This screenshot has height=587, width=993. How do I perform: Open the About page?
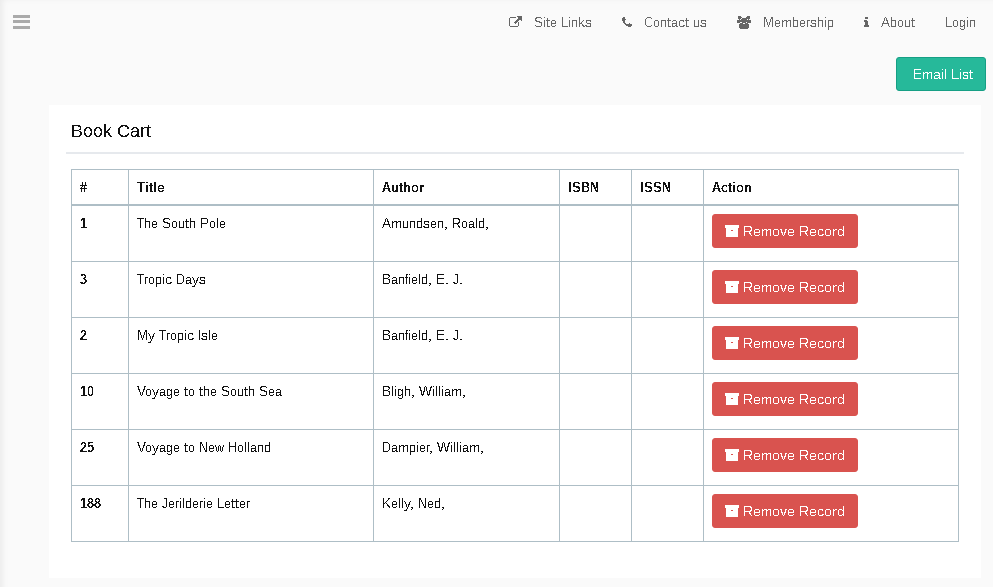coord(897,22)
